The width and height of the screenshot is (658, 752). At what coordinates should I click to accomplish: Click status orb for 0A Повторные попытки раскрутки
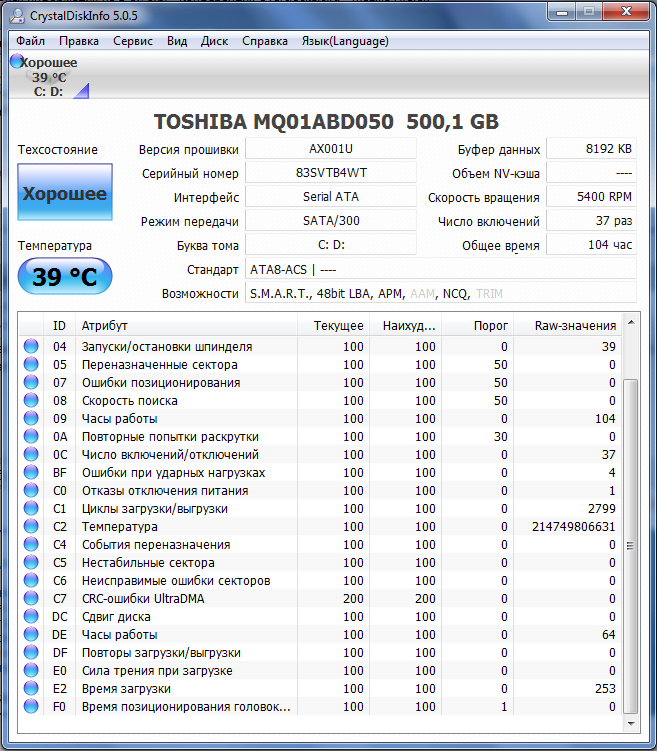click(31, 436)
